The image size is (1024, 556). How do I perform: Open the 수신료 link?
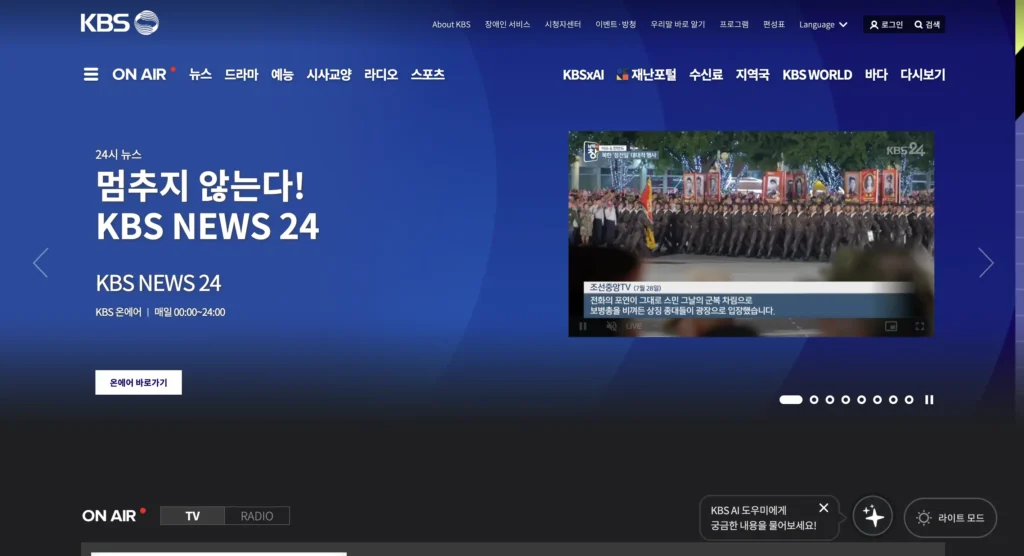pyautogui.click(x=705, y=74)
